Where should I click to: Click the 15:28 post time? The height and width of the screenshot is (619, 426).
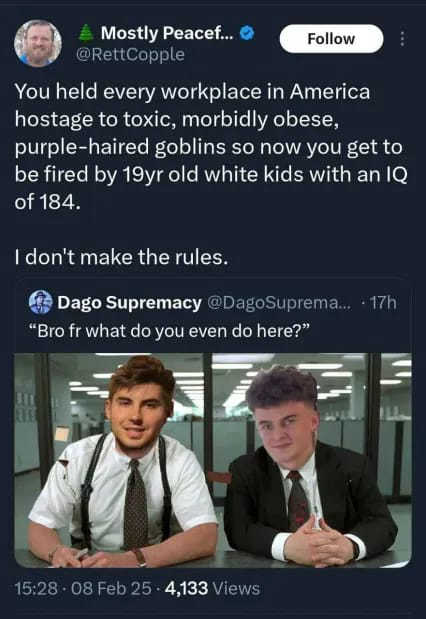tap(33, 589)
